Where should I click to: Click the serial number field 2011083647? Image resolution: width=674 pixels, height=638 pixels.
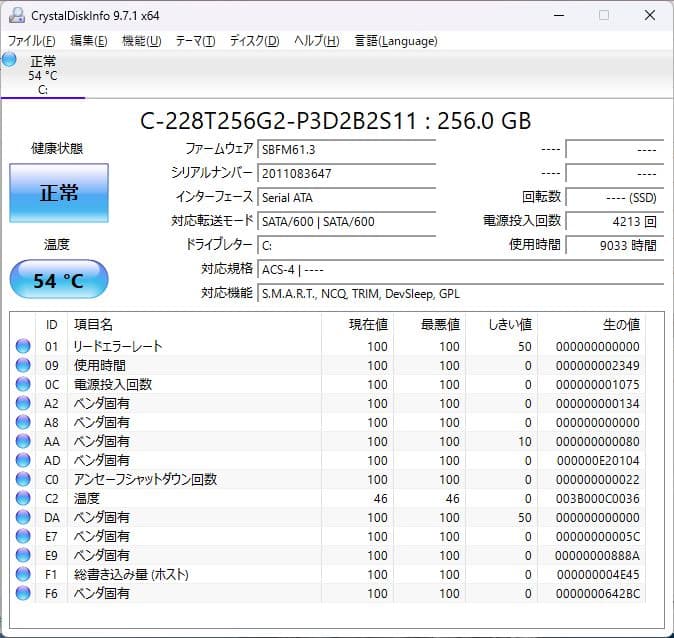pos(346,174)
